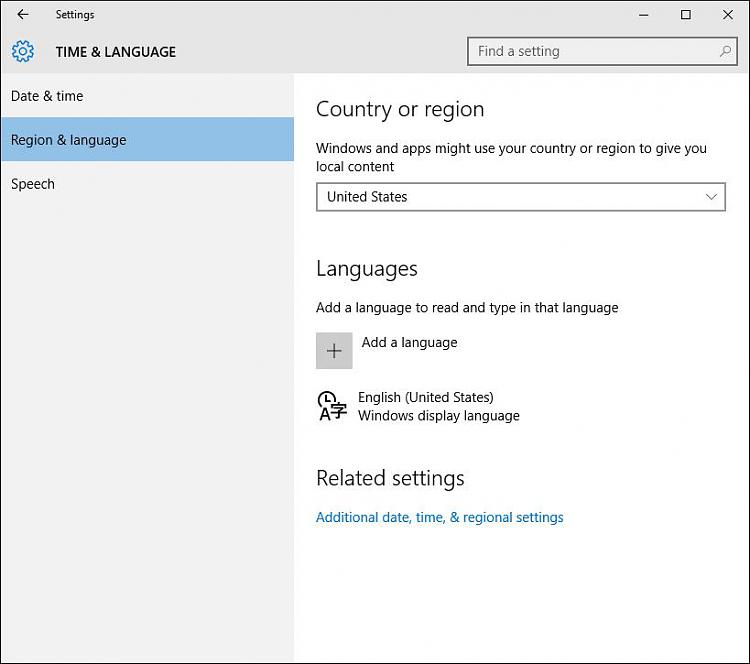The height and width of the screenshot is (664, 750).
Task: Go back using the back arrow
Action: point(23,15)
